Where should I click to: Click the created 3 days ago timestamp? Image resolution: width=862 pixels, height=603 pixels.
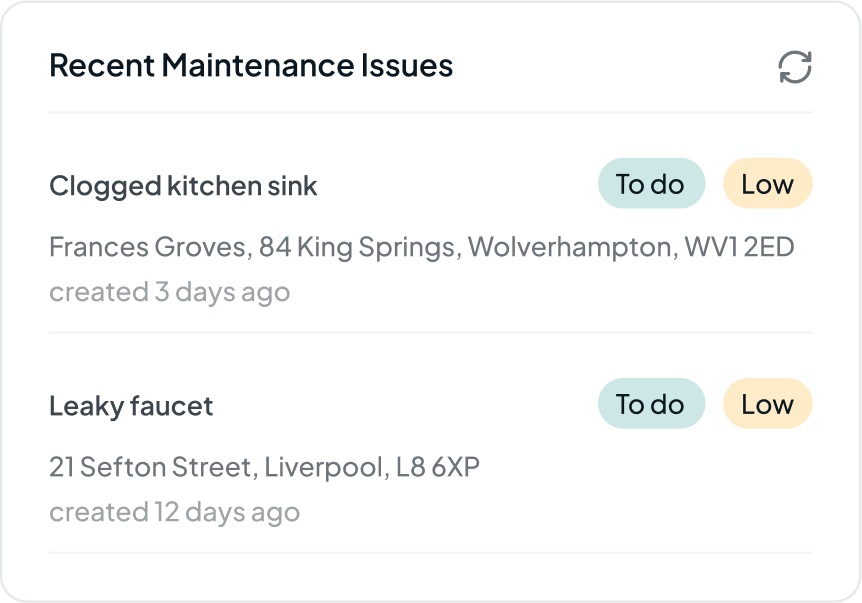pos(170,292)
